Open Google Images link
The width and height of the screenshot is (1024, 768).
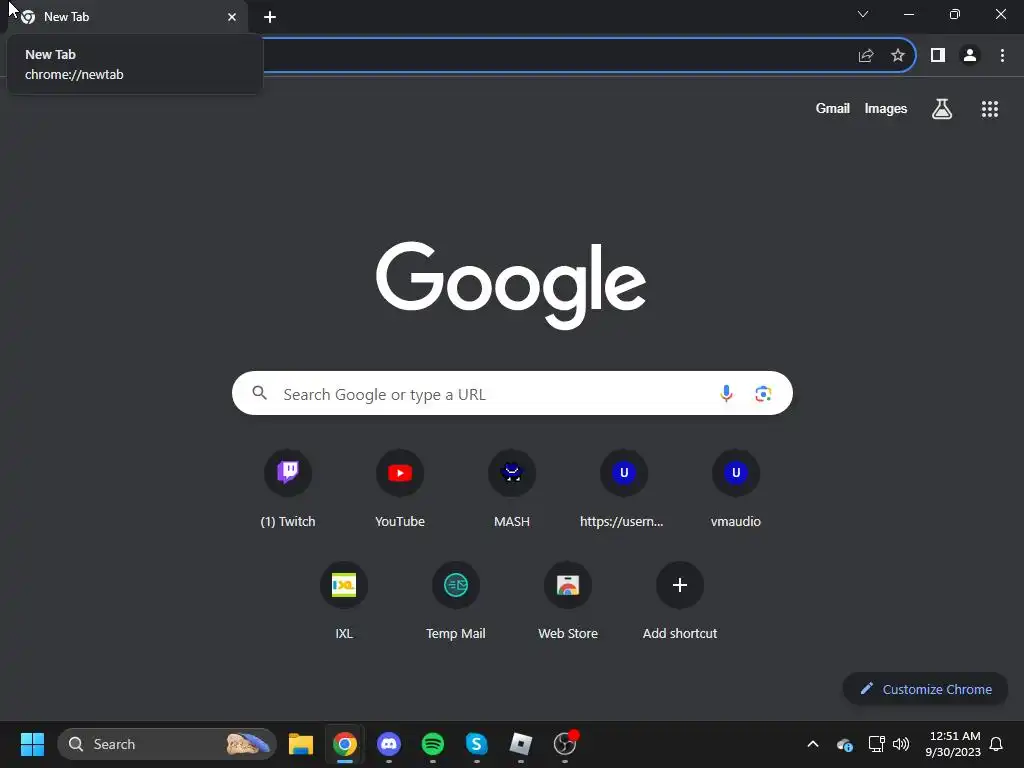886,108
